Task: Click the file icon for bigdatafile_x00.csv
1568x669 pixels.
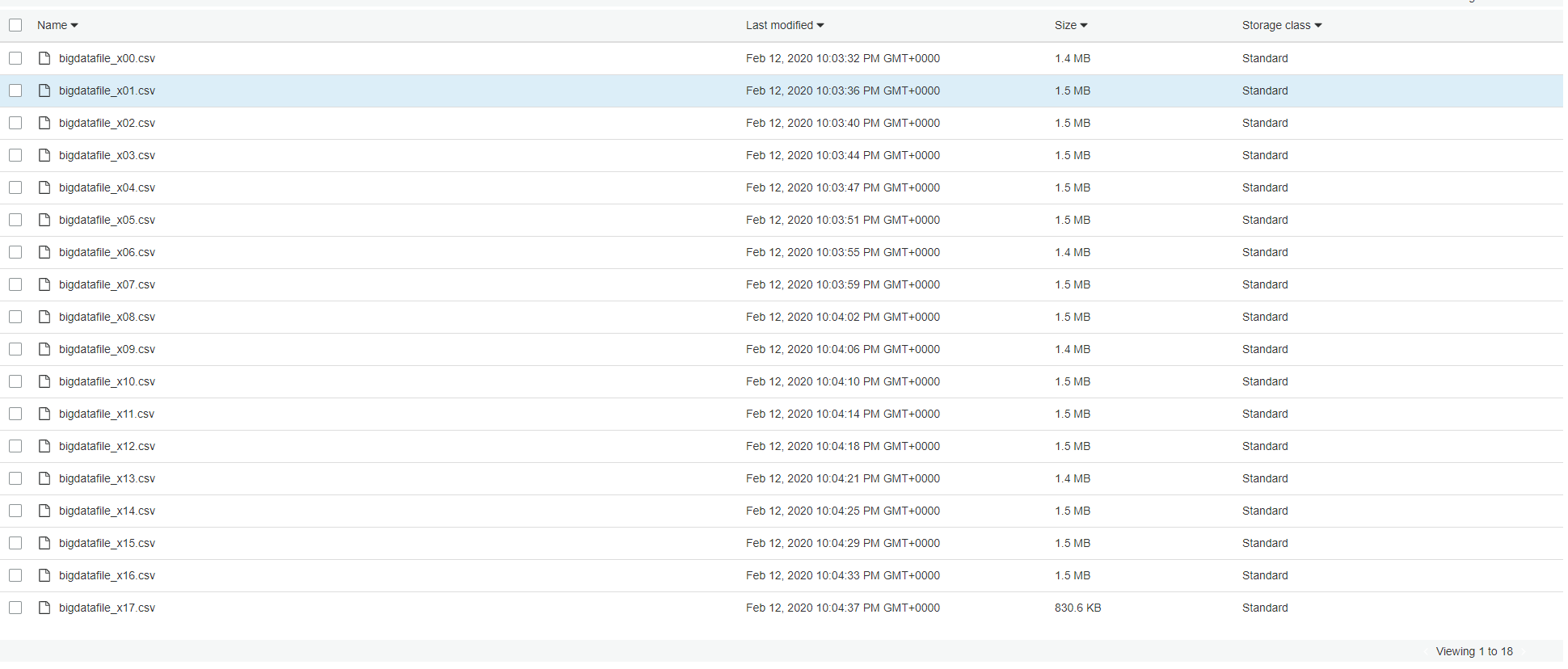Action: (44, 58)
